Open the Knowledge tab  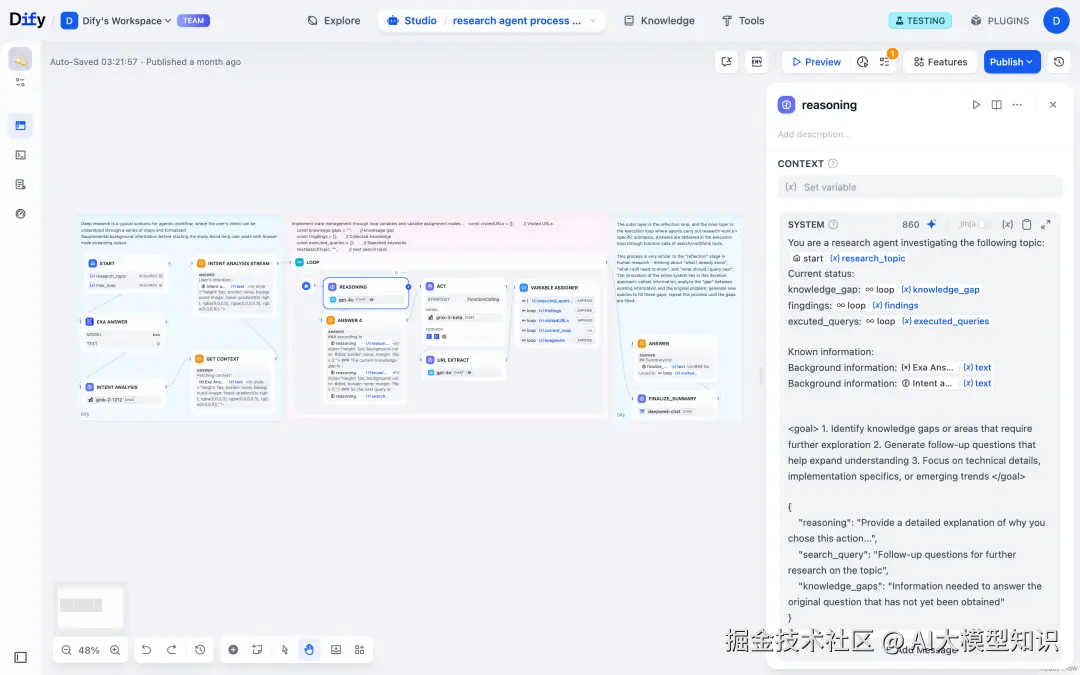coord(660,21)
